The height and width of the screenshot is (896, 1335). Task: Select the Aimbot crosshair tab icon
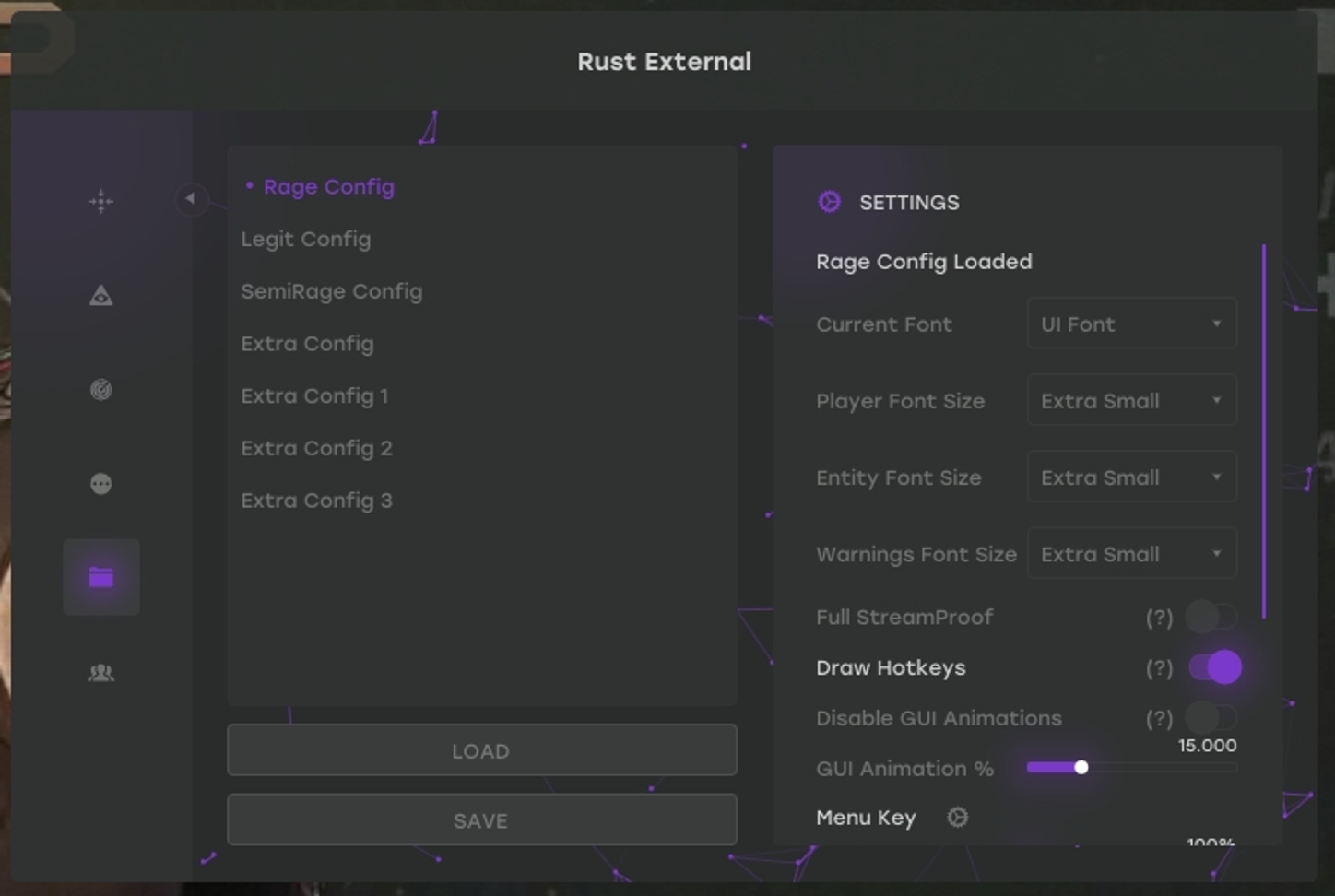click(100, 200)
